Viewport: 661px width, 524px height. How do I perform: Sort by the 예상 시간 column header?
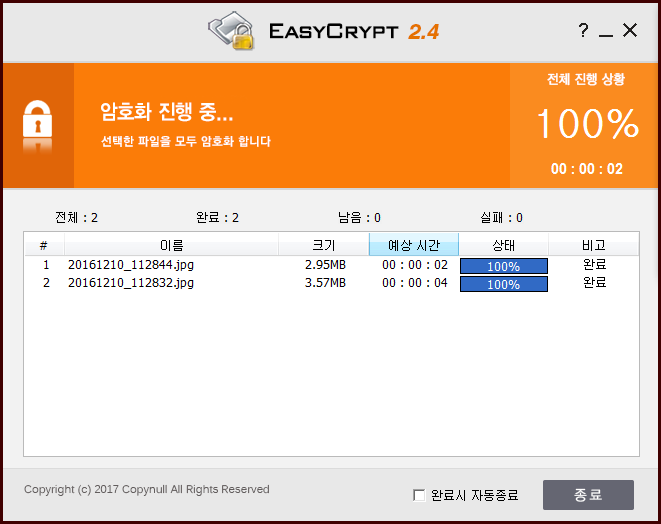414,245
